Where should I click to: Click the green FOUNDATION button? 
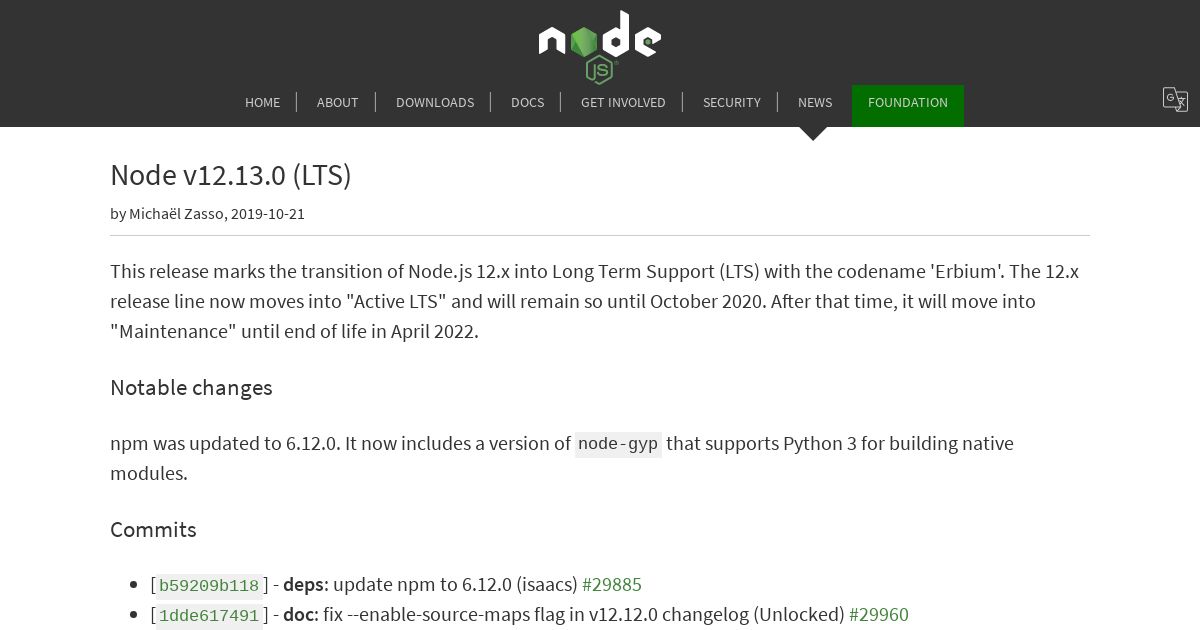[908, 105]
